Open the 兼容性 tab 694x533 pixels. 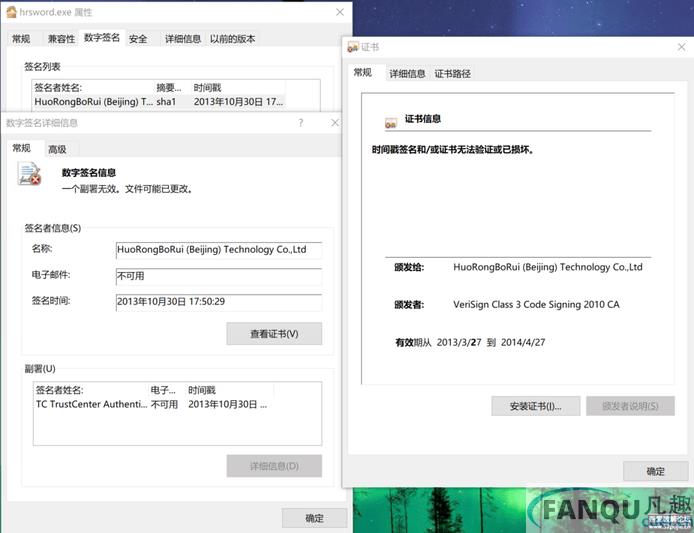(x=61, y=39)
